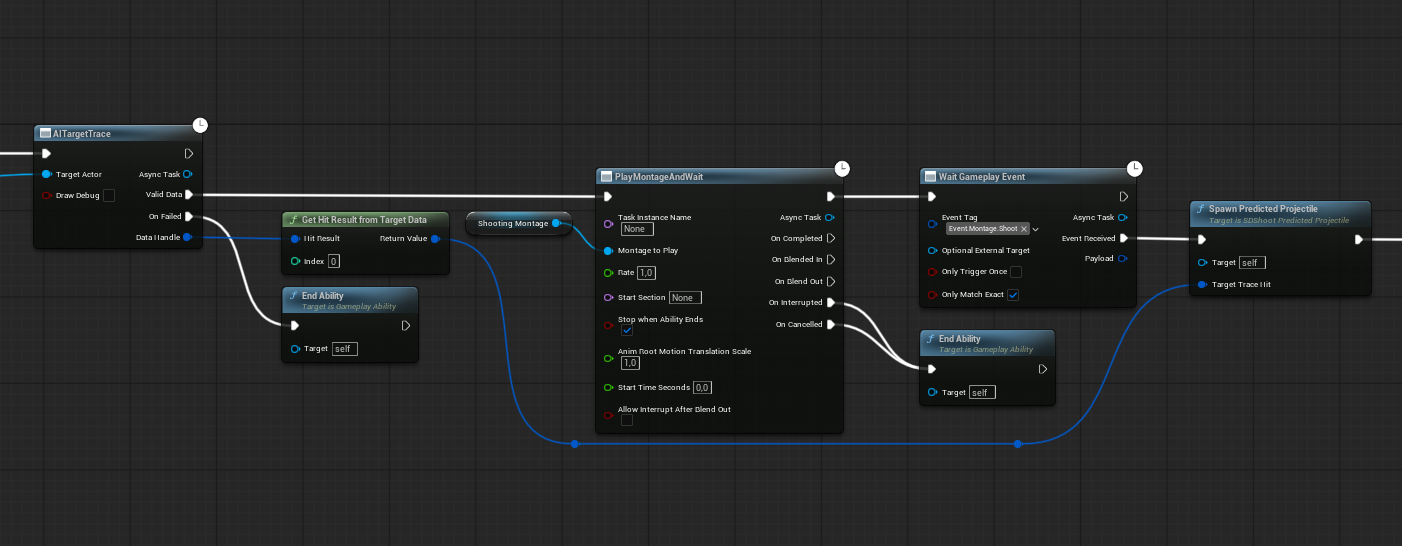Image resolution: width=1402 pixels, height=546 pixels.
Task: Click the Event Received execution pin
Action: coord(1123,238)
